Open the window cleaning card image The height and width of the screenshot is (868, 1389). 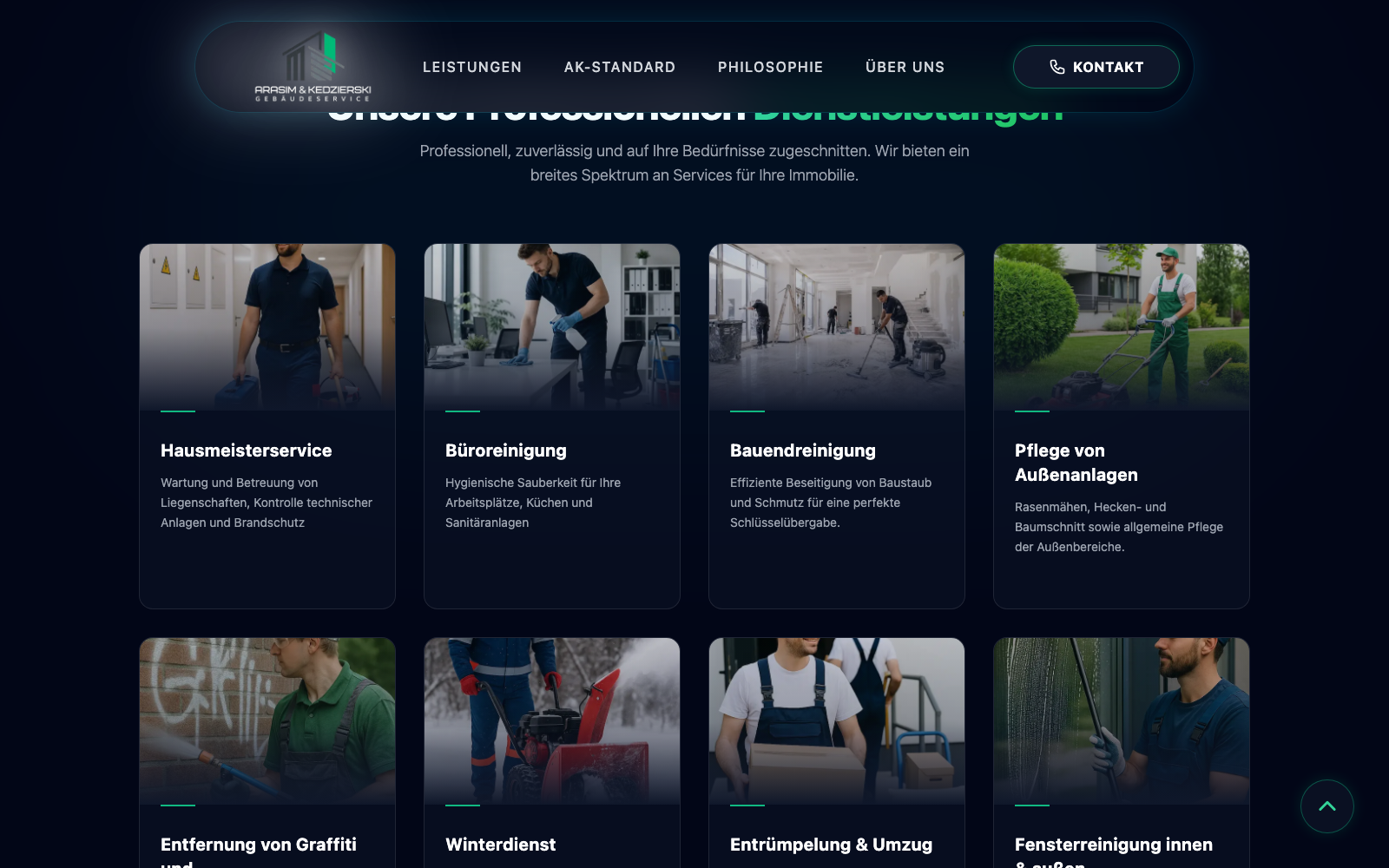1122,721
